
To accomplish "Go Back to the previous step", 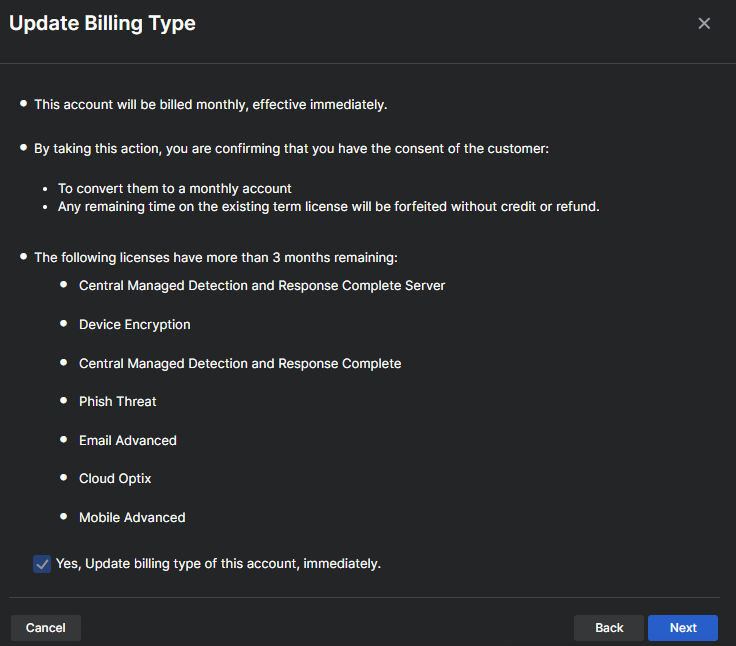I will (x=609, y=628).
